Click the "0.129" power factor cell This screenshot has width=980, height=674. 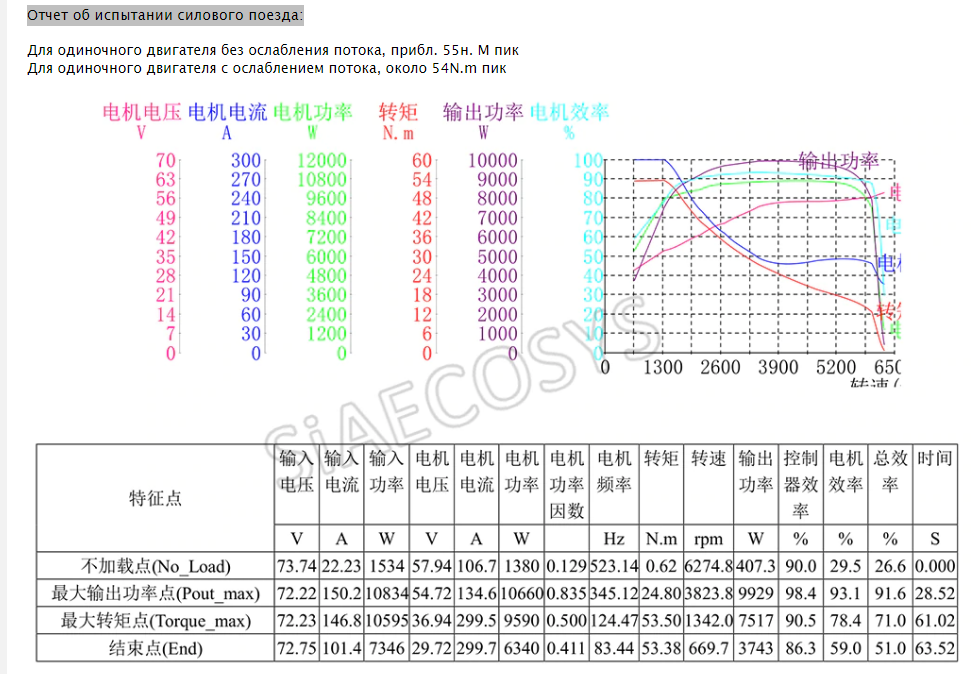tap(566, 566)
